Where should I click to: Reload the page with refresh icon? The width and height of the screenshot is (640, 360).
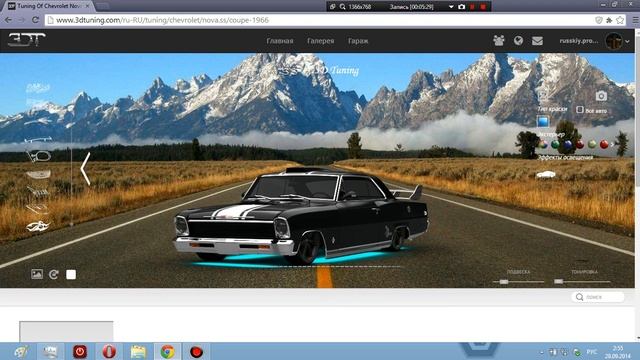click(36, 20)
